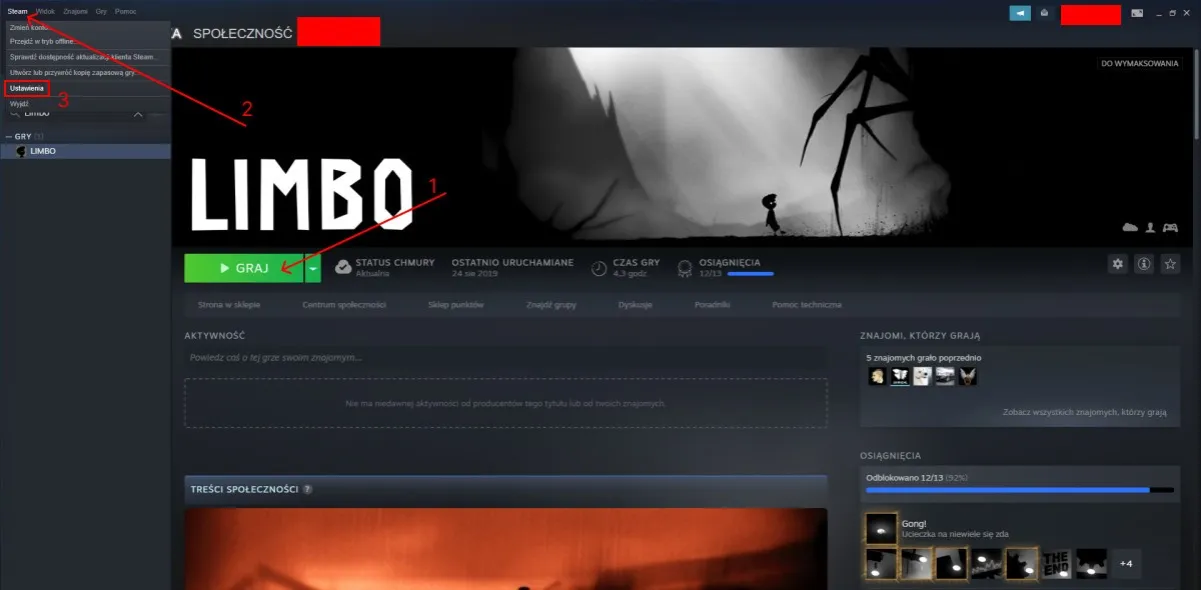Go to Strona w sklepie link
1201x590 pixels.
tap(229, 304)
